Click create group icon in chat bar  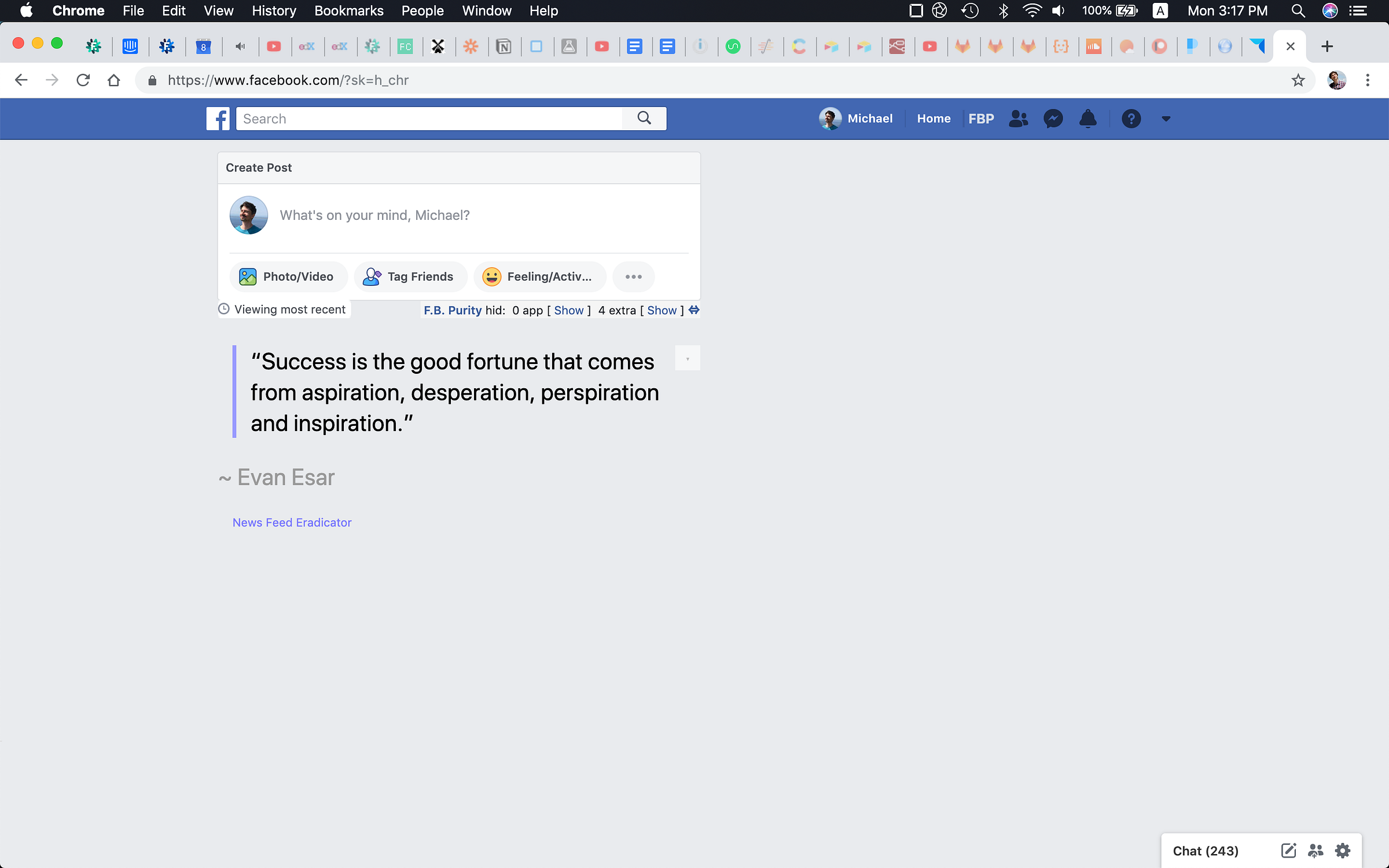1315,850
